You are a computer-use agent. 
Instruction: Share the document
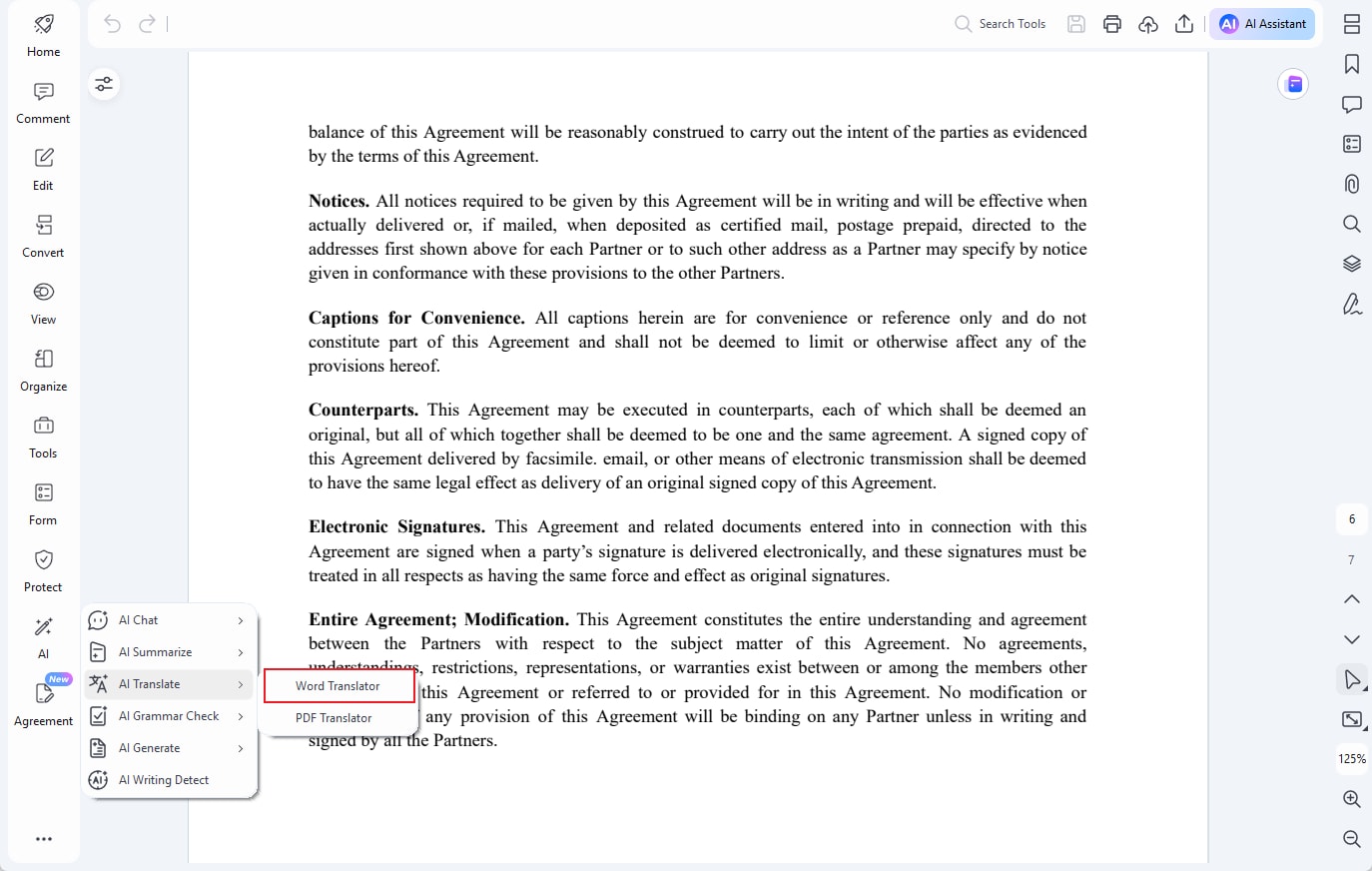(x=1184, y=24)
